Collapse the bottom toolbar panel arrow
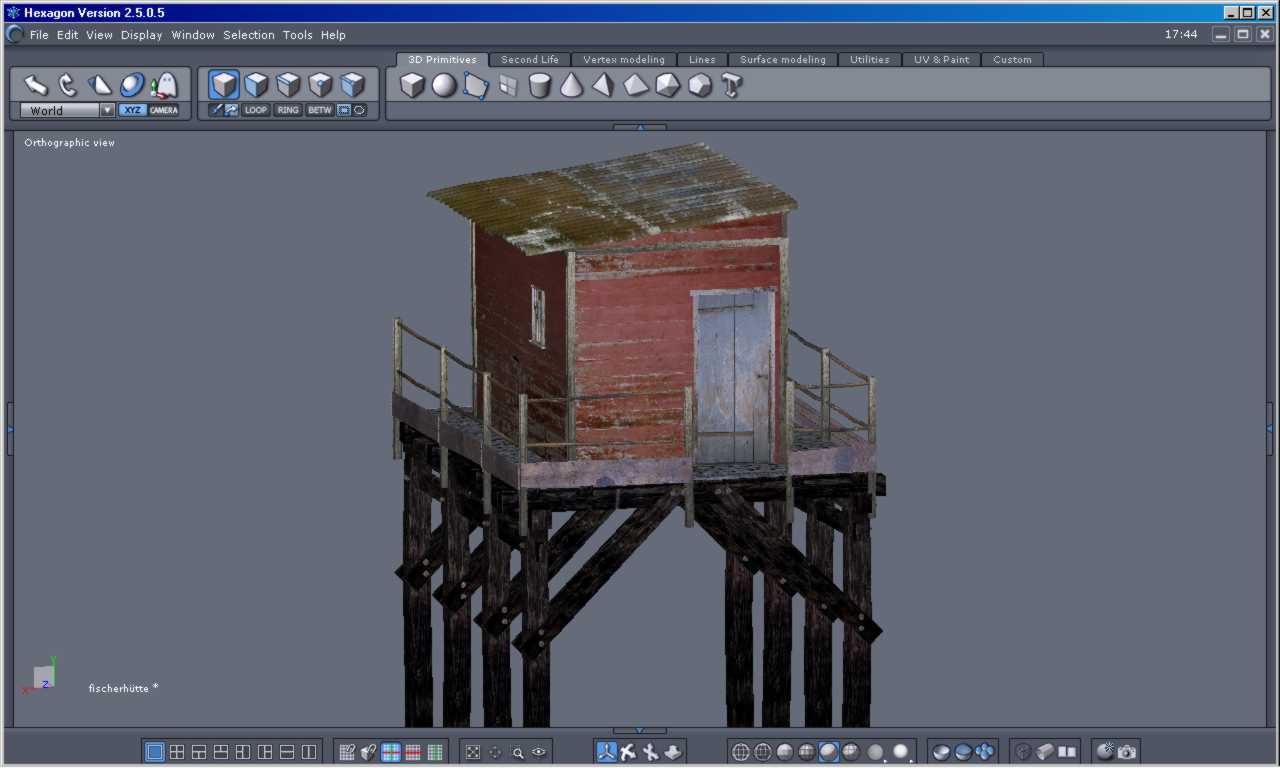Screen dimensions: 1280x768 pyautogui.click(x=639, y=731)
